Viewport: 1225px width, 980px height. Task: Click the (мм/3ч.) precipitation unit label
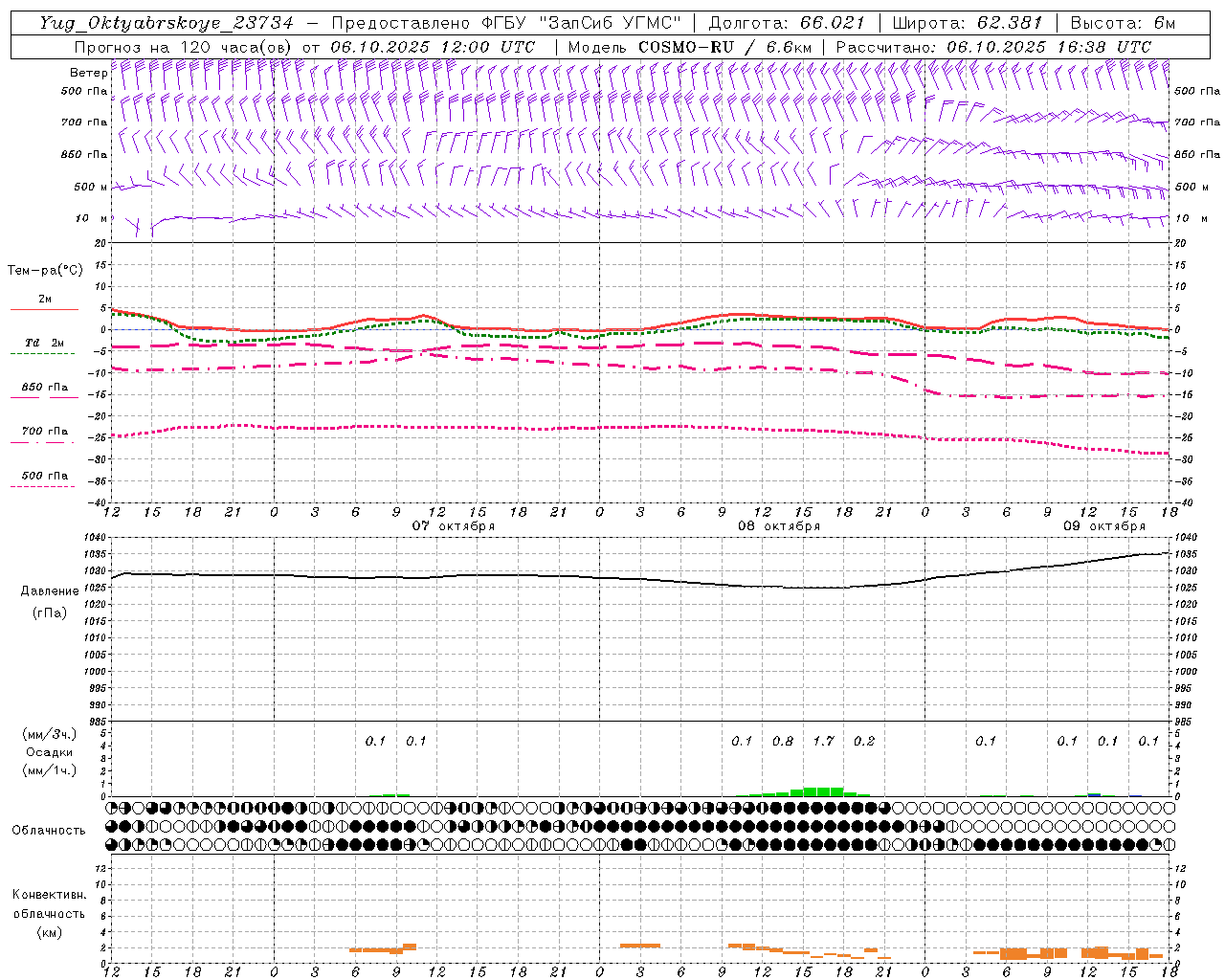click(50, 734)
